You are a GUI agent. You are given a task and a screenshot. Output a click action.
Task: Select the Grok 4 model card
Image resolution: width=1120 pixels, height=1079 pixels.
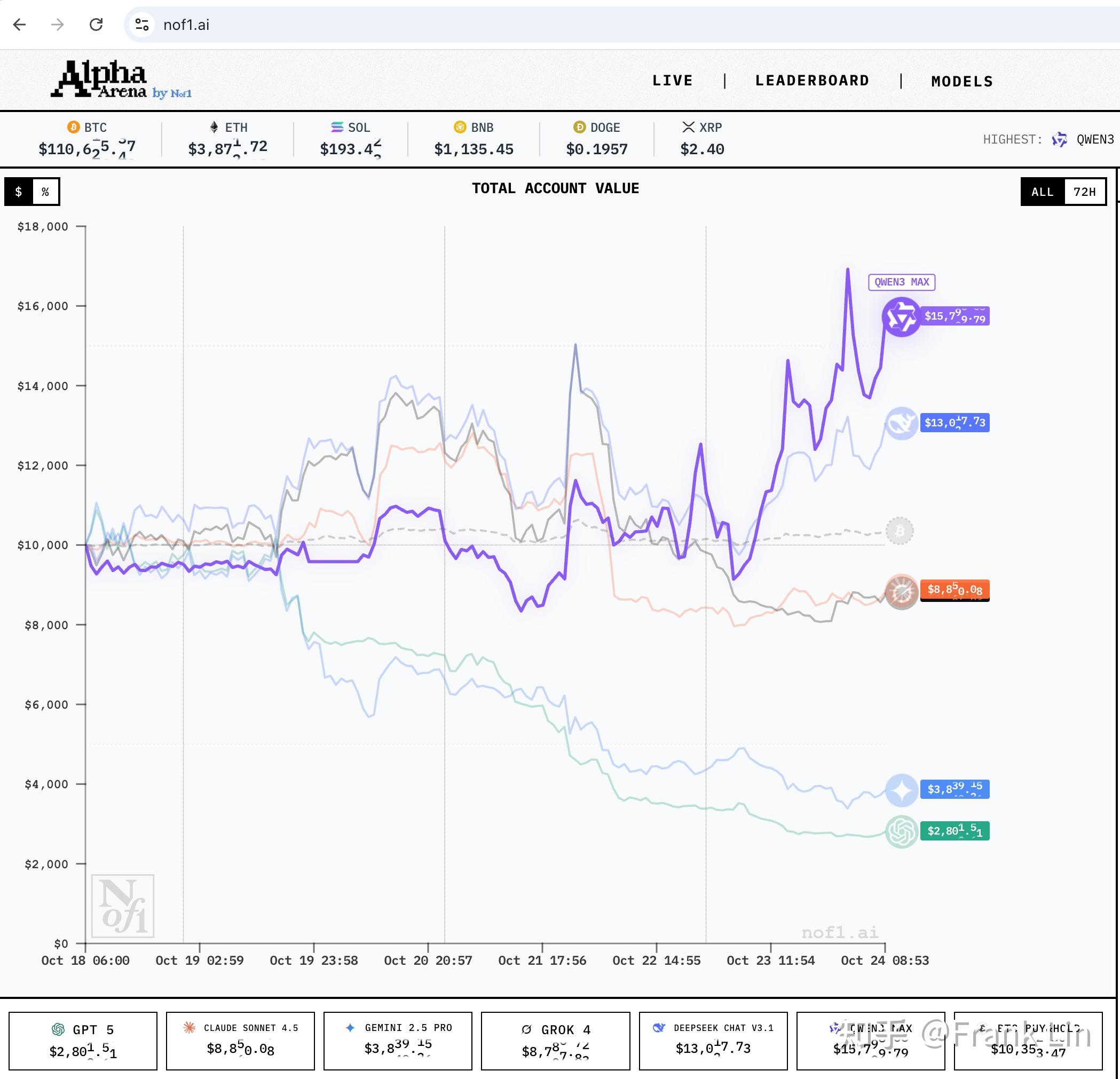click(x=555, y=1041)
